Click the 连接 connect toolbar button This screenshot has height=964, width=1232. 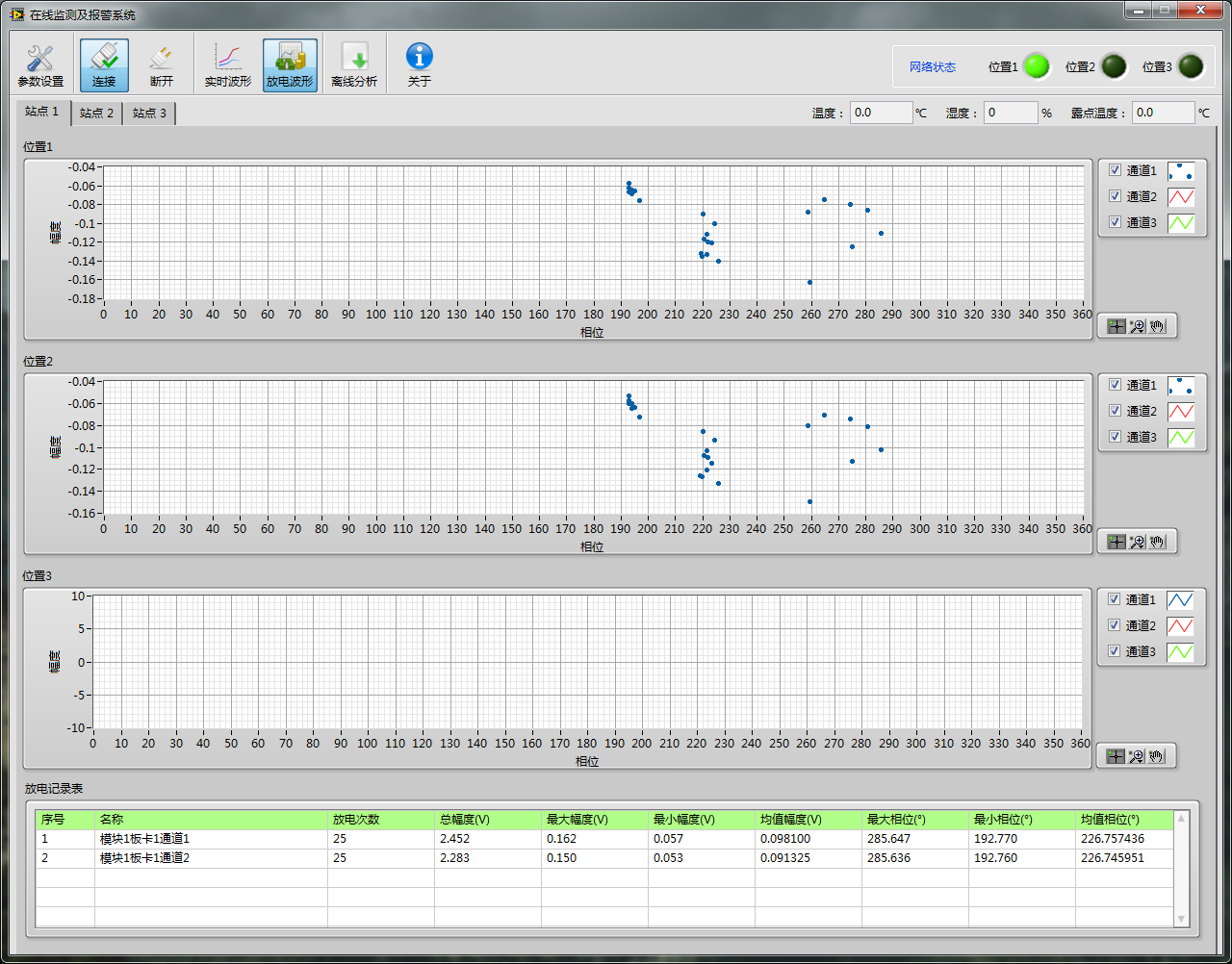point(104,65)
